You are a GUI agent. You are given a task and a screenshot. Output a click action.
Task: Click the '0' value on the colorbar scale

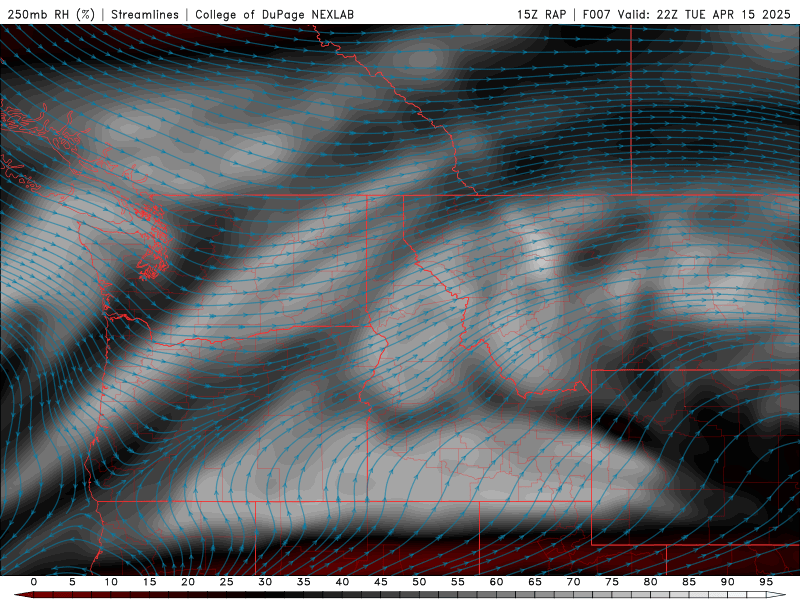[x=34, y=582]
